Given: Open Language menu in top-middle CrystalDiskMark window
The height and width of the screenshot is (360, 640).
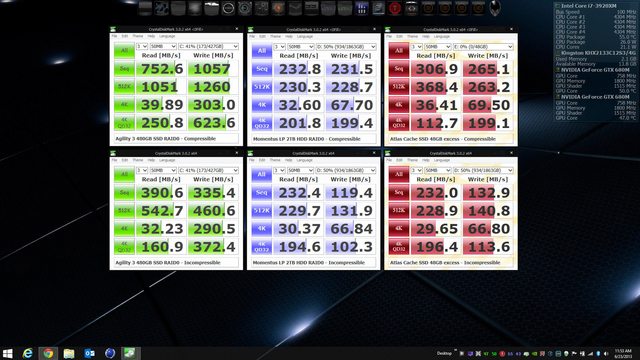Looking at the screenshot, I should point(304,36).
